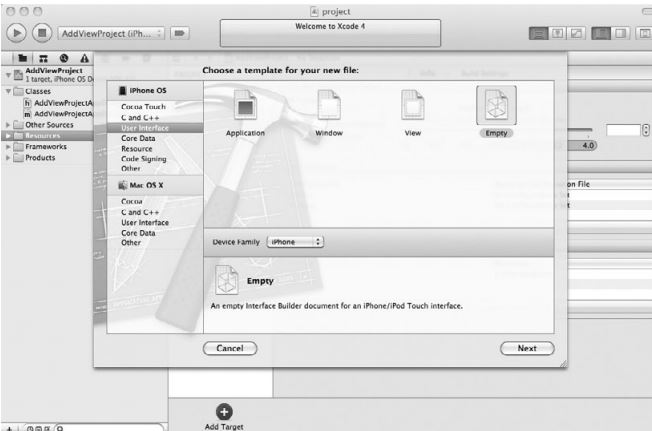Open the Device Family dropdown

(x=295, y=242)
